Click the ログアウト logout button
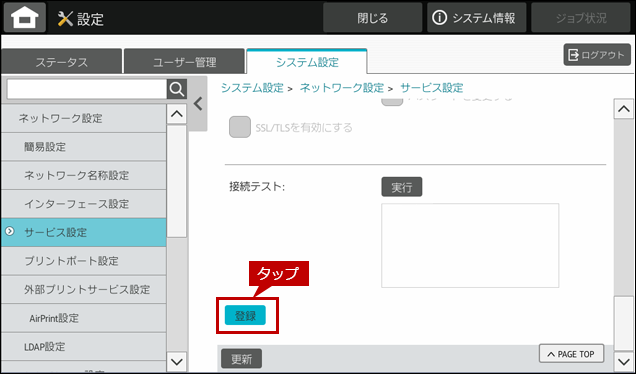This screenshot has height=374, width=636. 597,55
